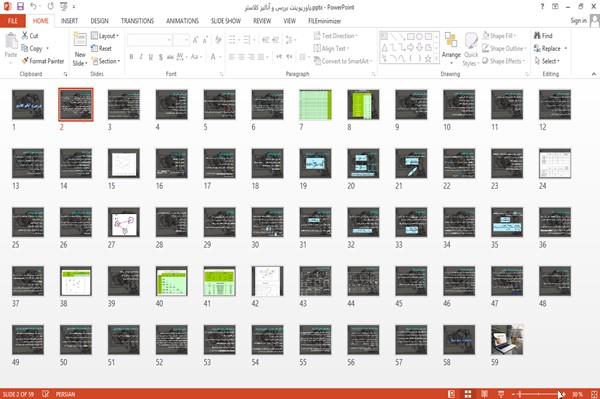
Task: Open Quick Styles gallery
Action: click(x=471, y=50)
